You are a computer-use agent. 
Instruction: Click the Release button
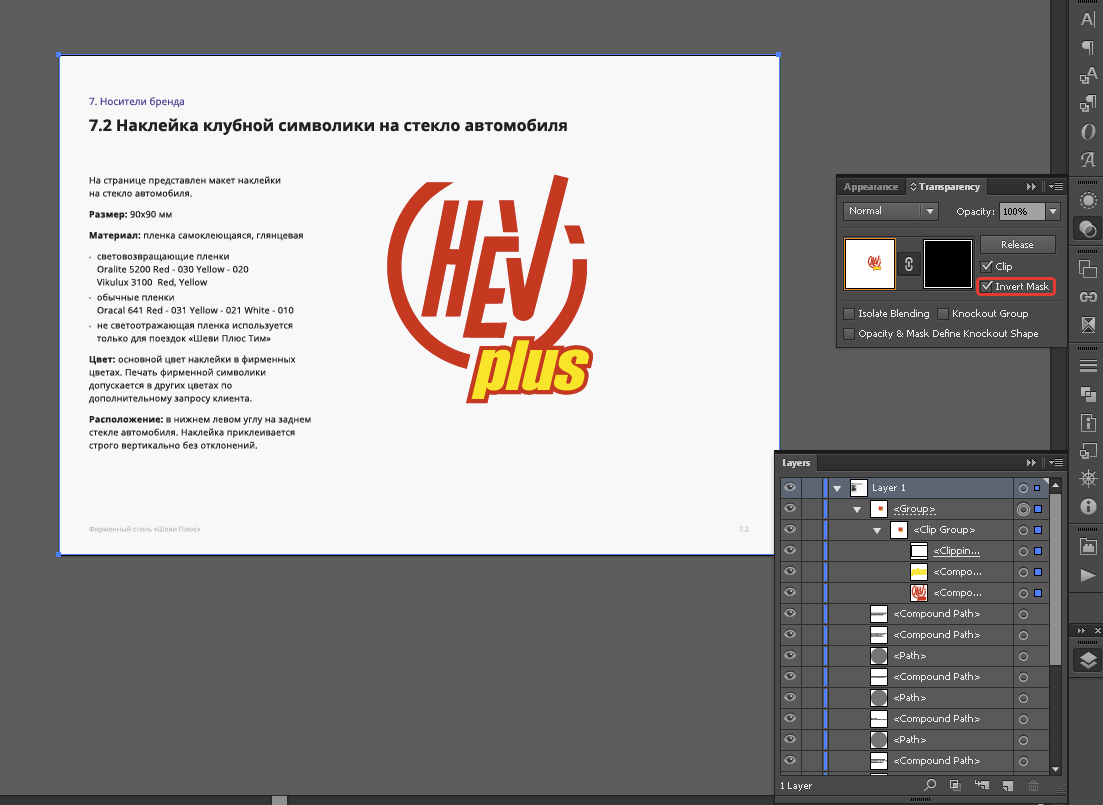(x=1017, y=244)
